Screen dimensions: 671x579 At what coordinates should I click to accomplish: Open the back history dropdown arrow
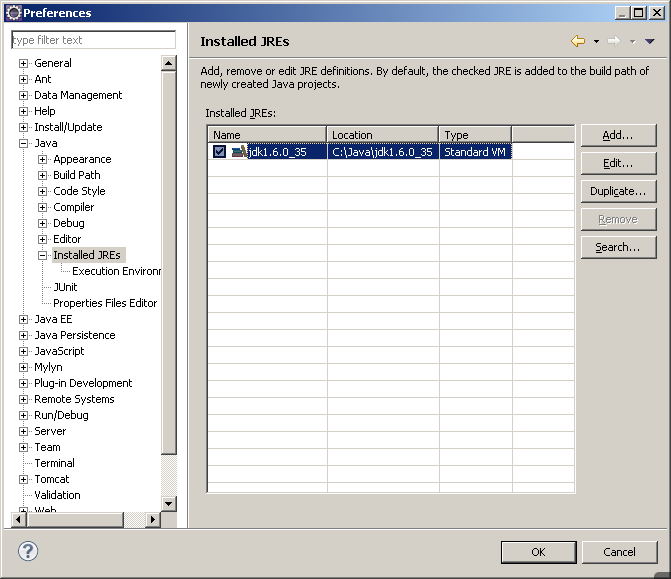pos(596,42)
